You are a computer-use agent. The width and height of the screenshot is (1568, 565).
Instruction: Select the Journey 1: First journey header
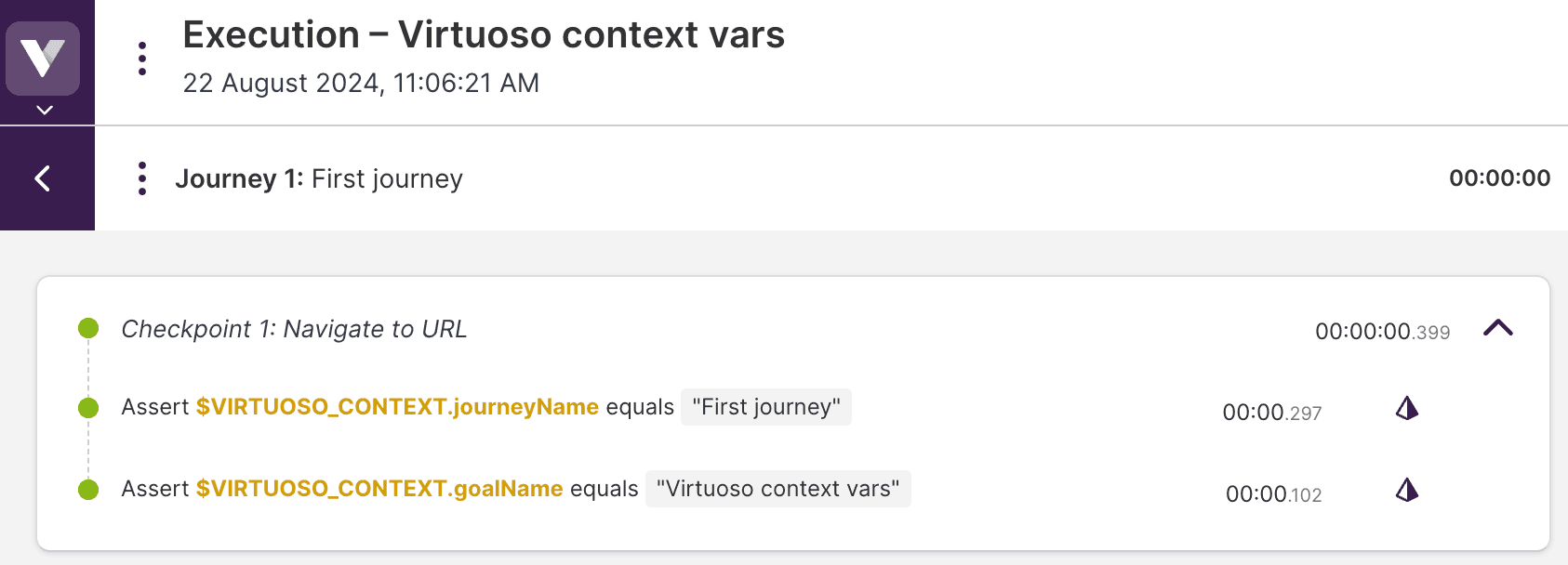tap(319, 178)
